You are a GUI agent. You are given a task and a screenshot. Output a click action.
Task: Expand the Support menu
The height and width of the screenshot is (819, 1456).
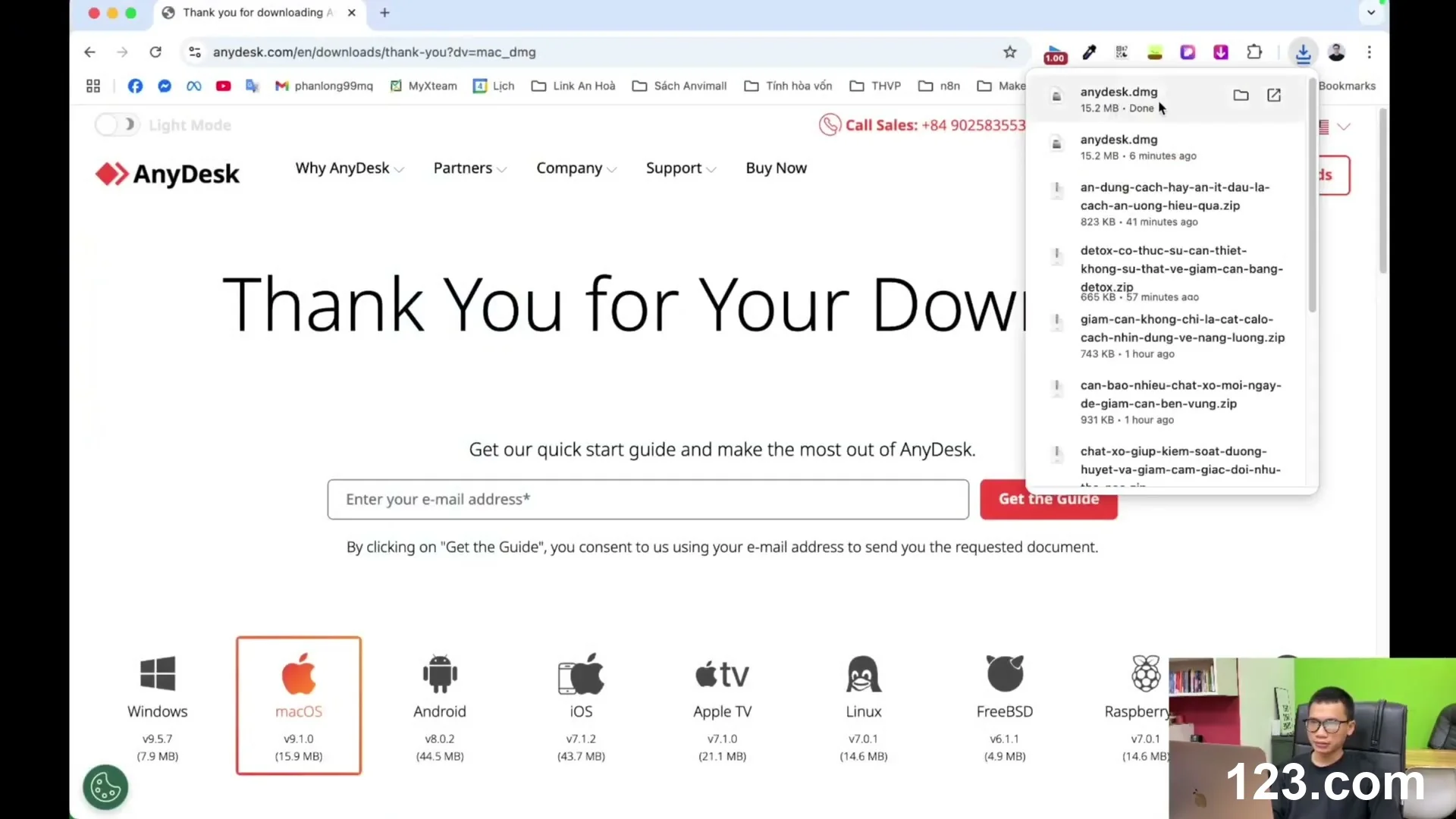(680, 168)
